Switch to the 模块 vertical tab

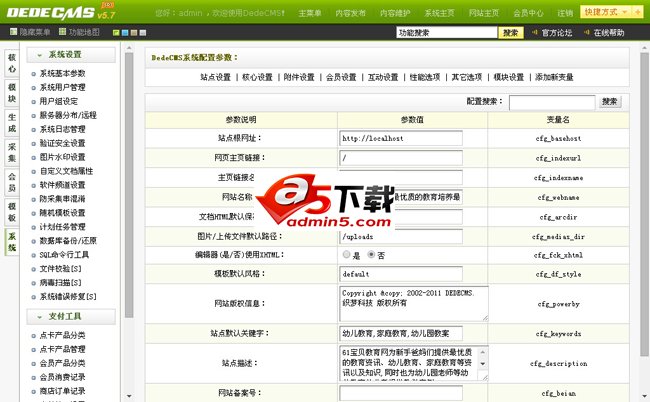[x=12, y=93]
